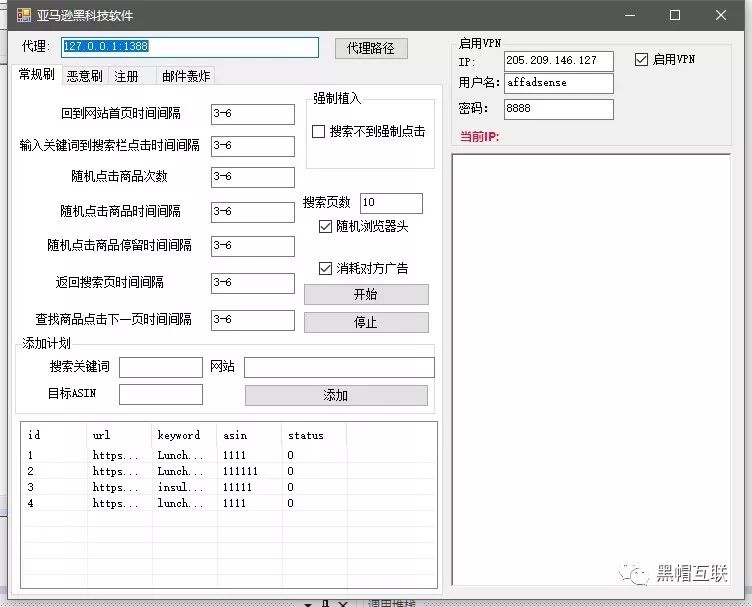Maximize the window

(x=675, y=15)
